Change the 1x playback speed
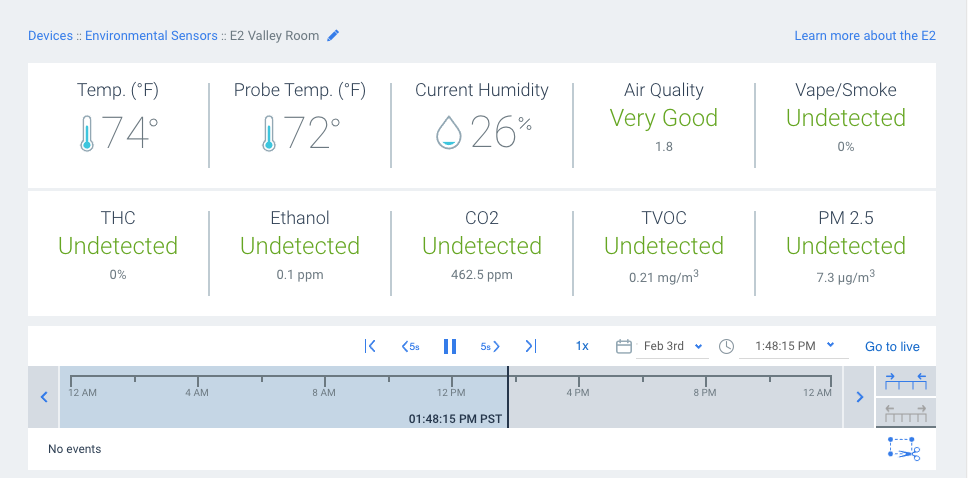Image resolution: width=968 pixels, height=478 pixels. tap(582, 346)
